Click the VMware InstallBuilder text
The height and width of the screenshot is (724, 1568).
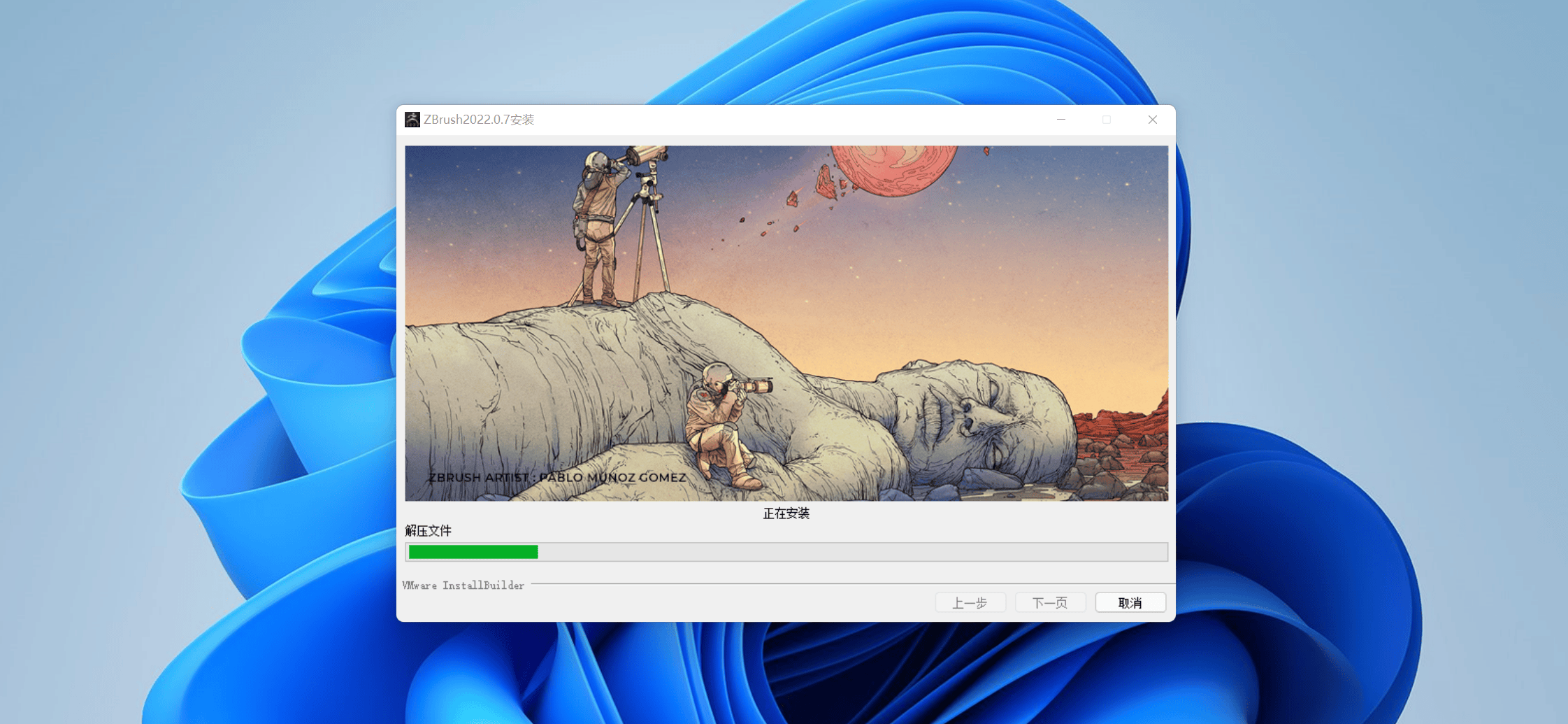click(x=463, y=585)
